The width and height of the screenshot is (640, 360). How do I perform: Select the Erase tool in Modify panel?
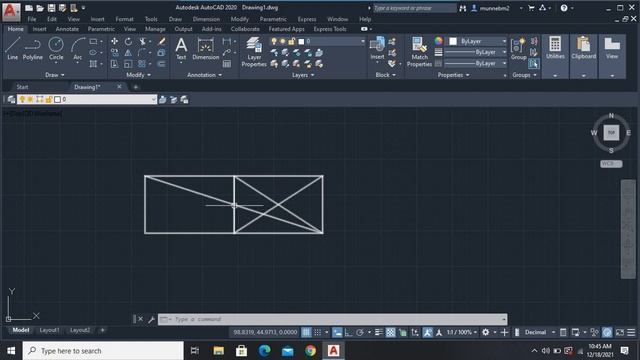(x=162, y=41)
